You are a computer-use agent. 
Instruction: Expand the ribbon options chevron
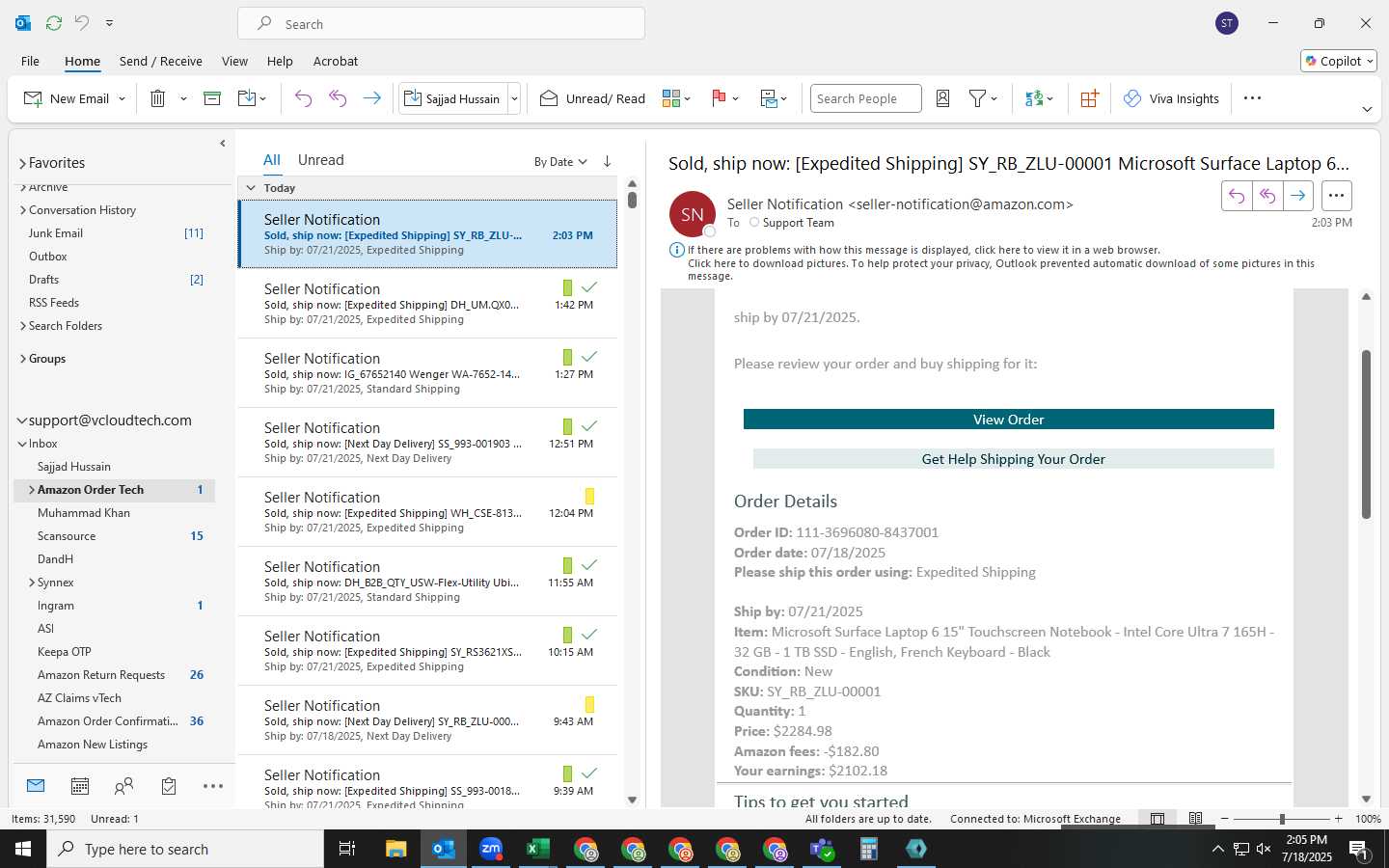click(x=1367, y=109)
